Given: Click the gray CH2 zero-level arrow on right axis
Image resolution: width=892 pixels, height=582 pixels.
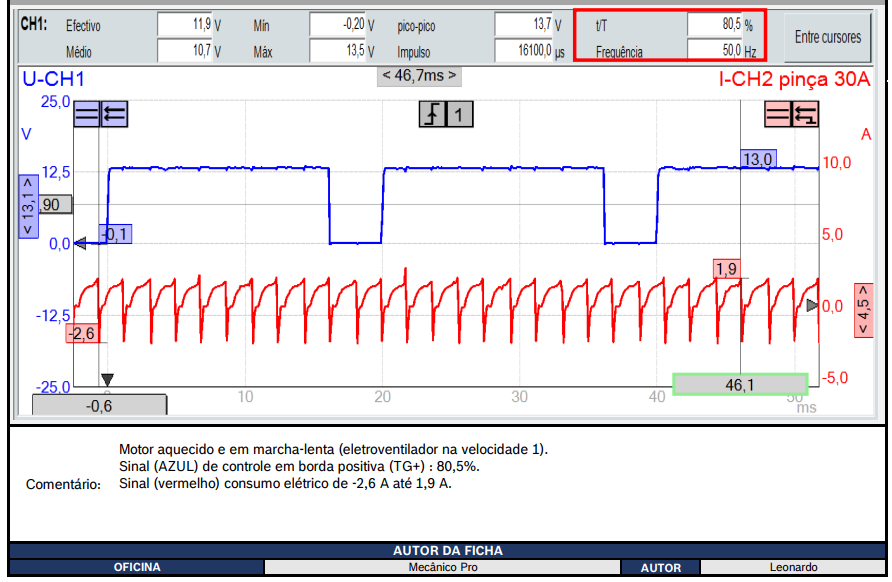Looking at the screenshot, I should (x=812, y=306).
